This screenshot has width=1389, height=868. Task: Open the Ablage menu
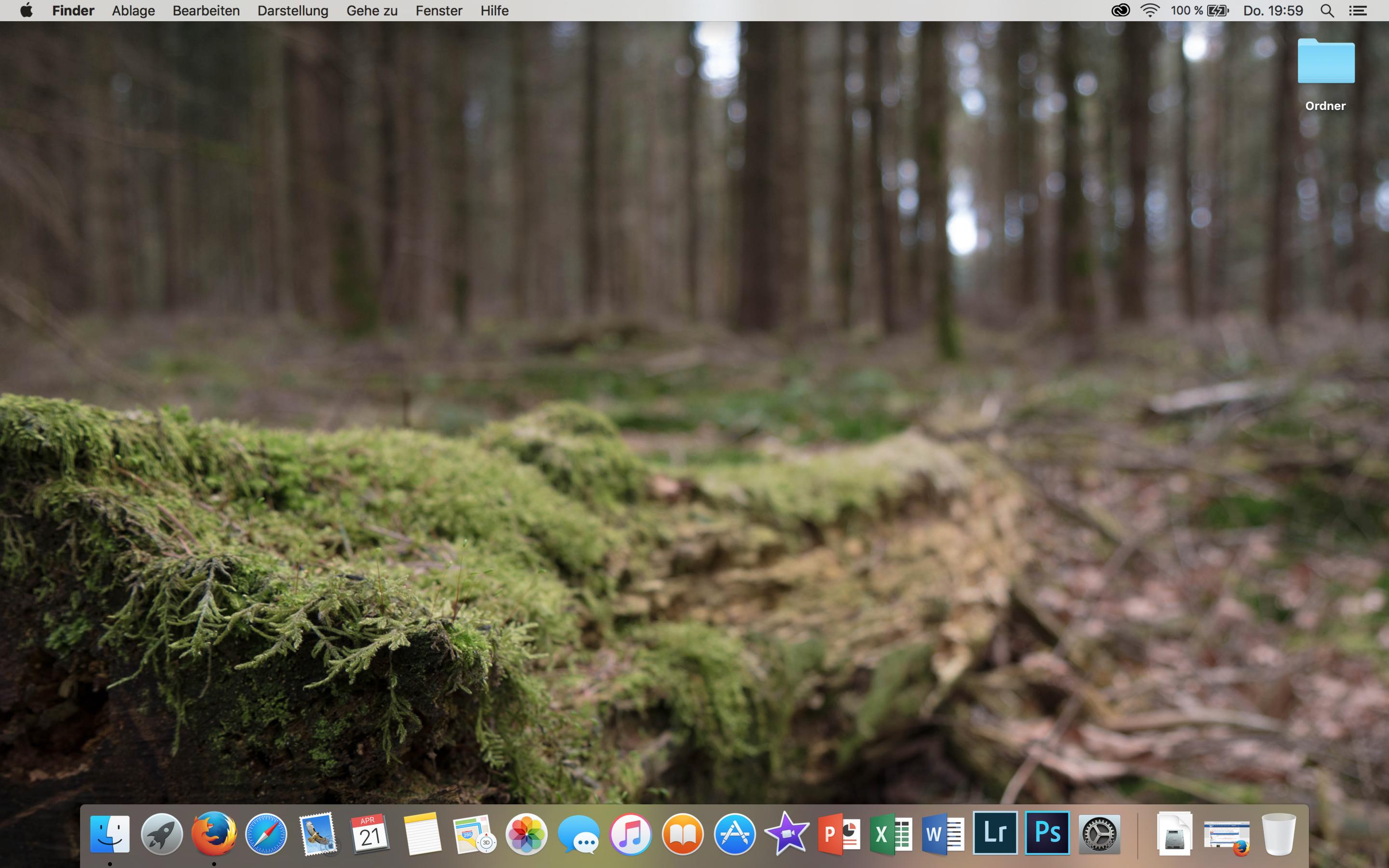(133, 10)
